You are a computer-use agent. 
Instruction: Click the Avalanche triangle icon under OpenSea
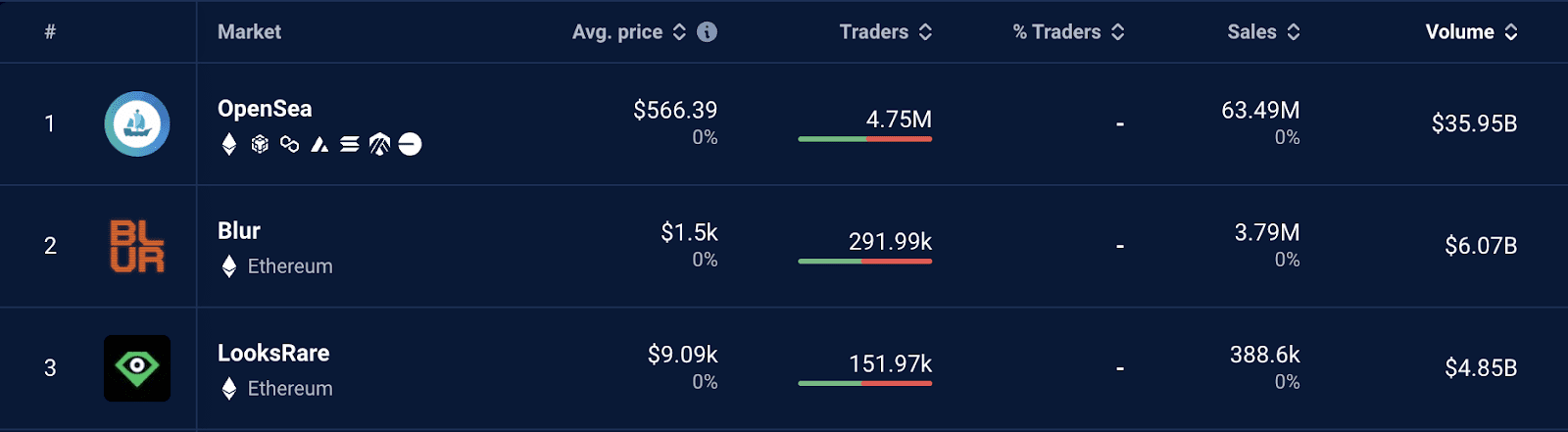pos(319,145)
